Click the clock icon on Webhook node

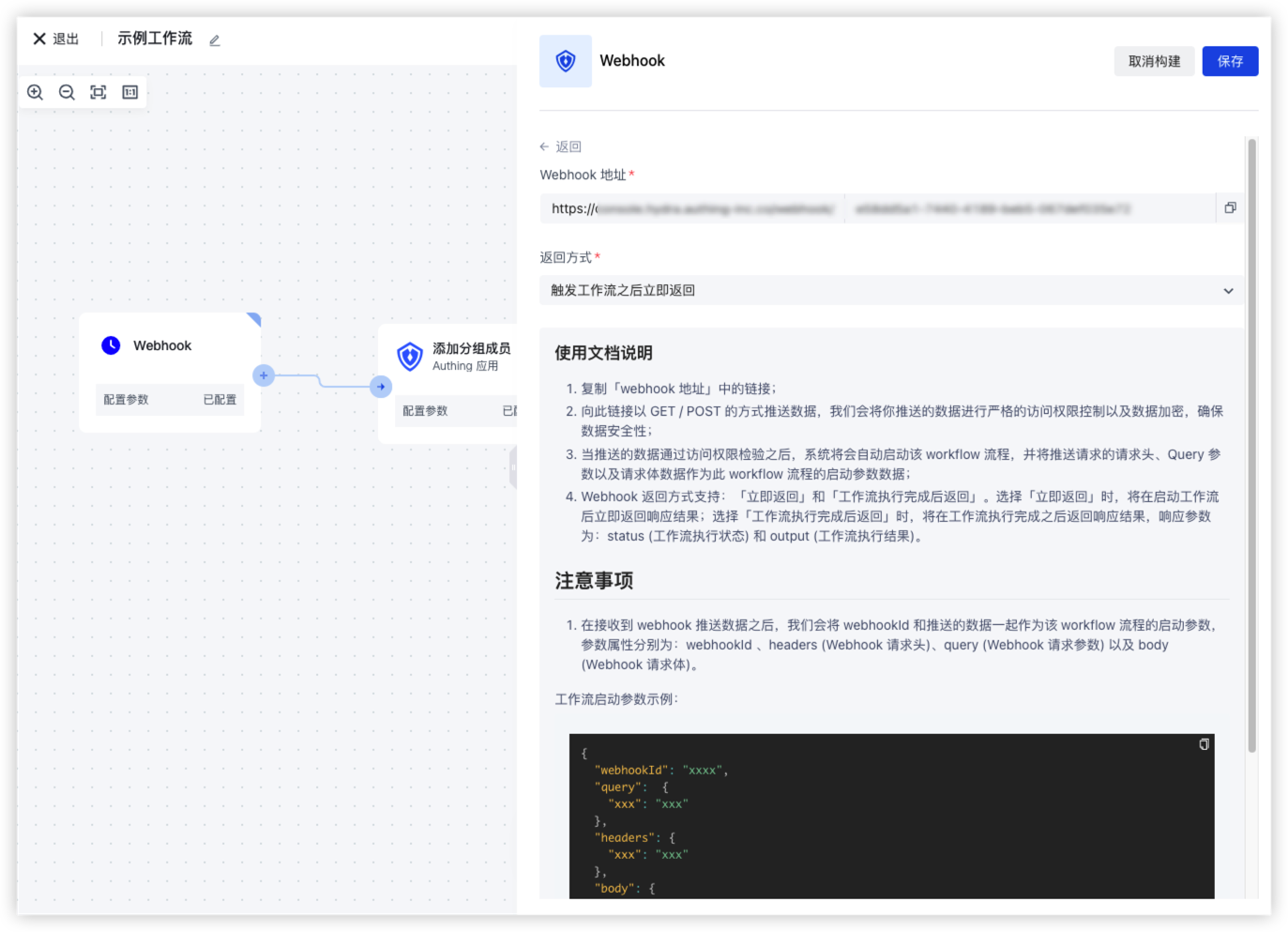point(111,345)
